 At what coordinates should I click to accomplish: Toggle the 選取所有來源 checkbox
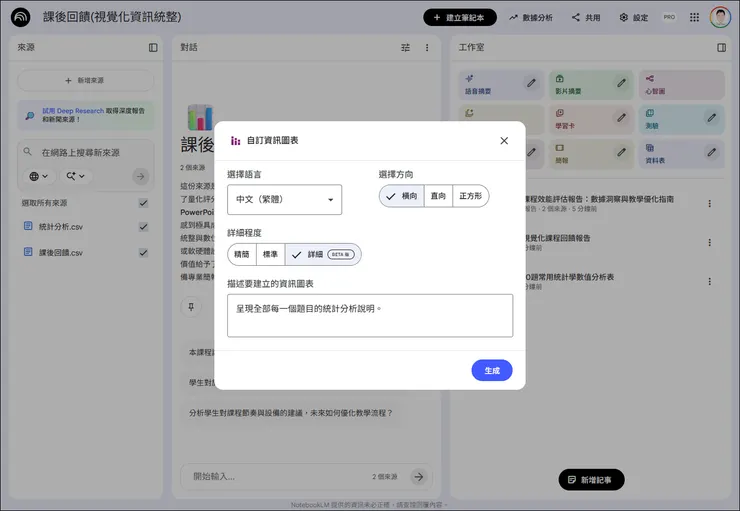[x=143, y=203]
